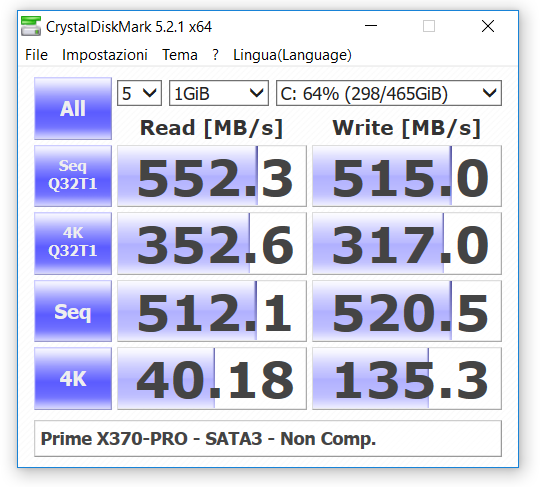Screen dimensions: 542x487
Task: Open the File menu
Action: tap(36, 55)
